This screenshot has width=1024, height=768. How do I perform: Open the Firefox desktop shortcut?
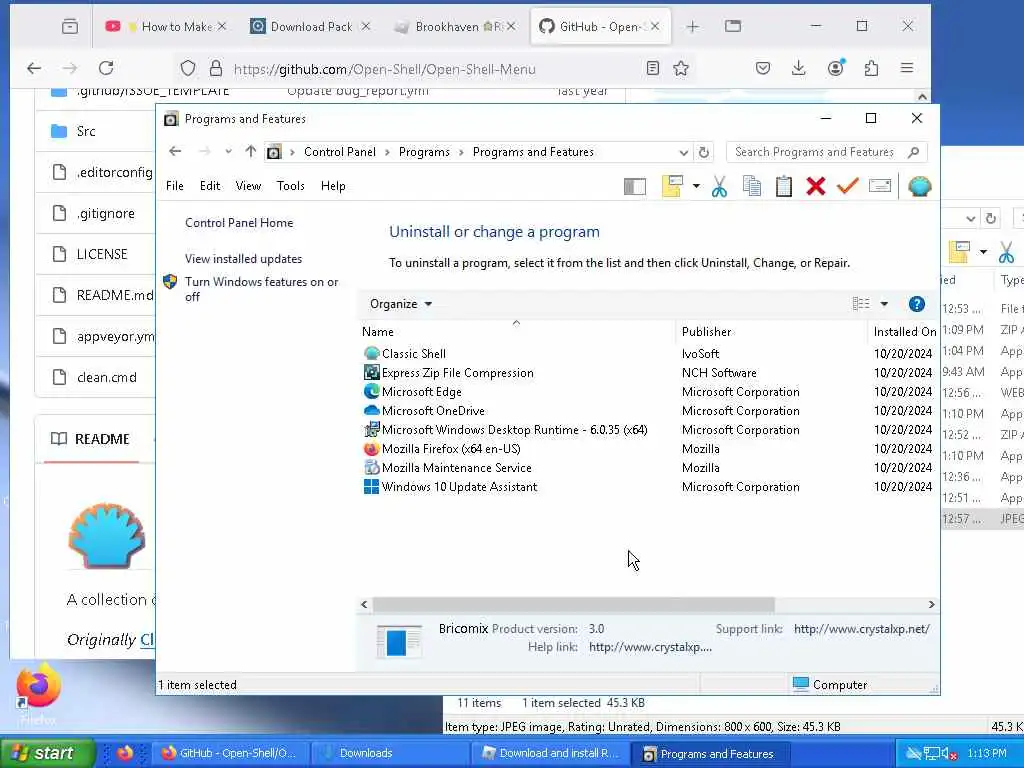39,694
